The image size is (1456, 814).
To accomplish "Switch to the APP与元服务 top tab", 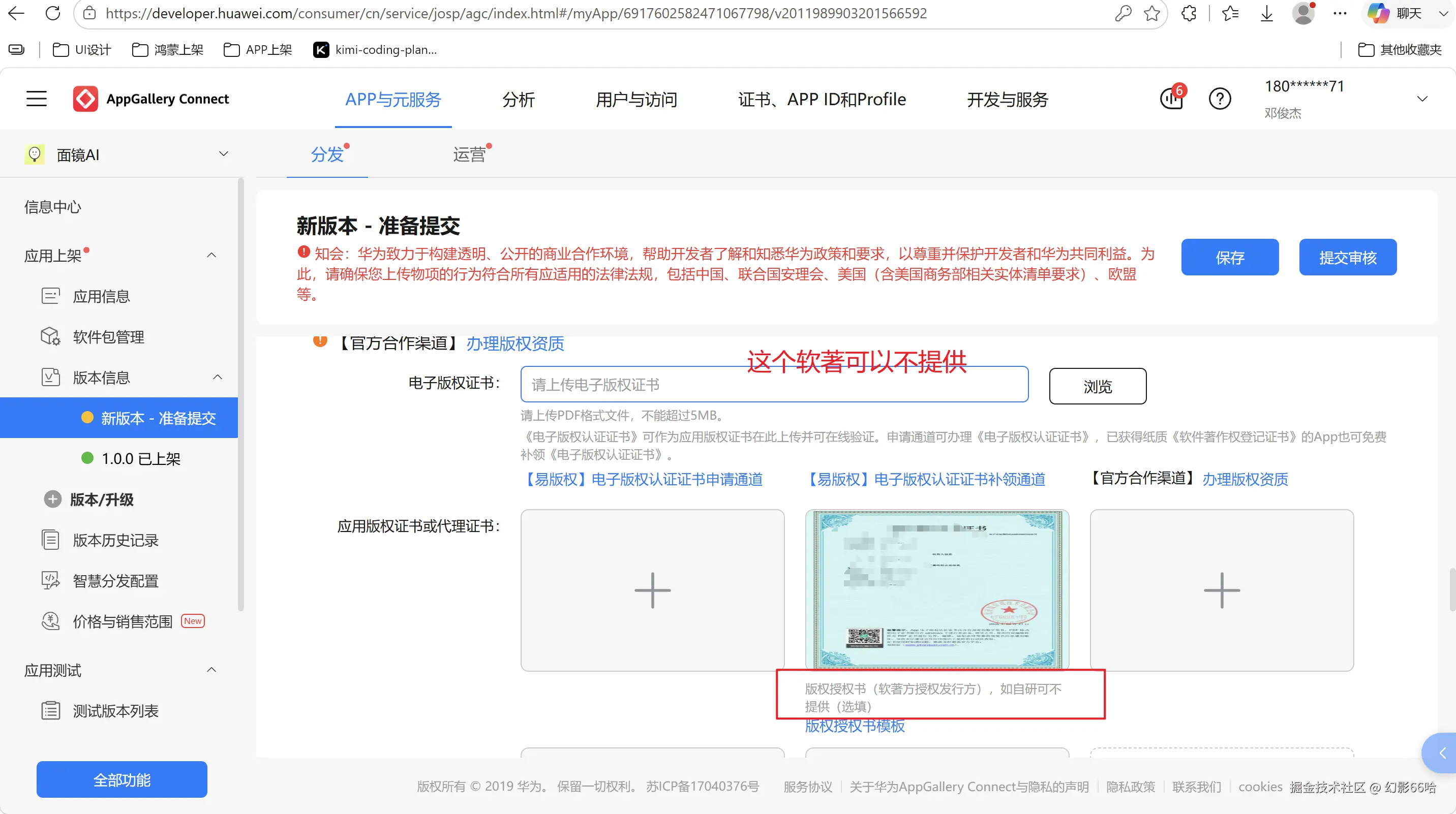I will (393, 100).
